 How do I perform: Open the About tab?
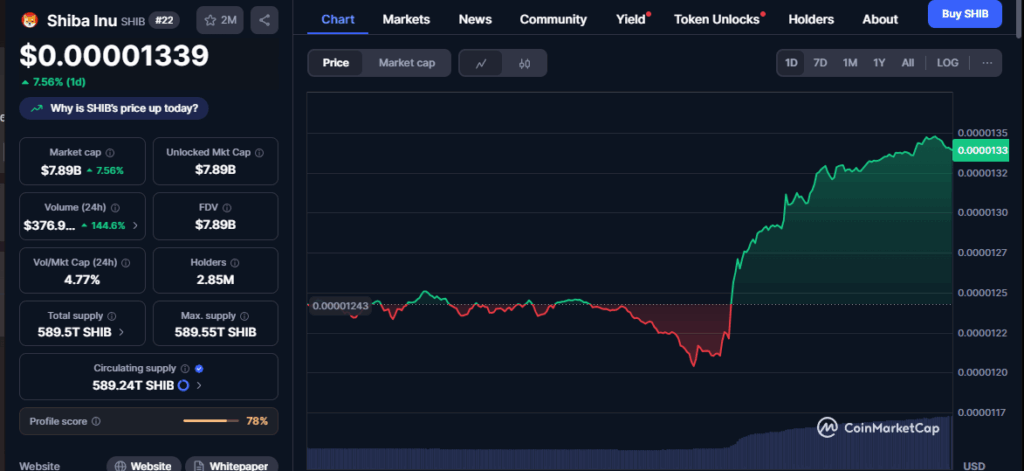coord(880,20)
